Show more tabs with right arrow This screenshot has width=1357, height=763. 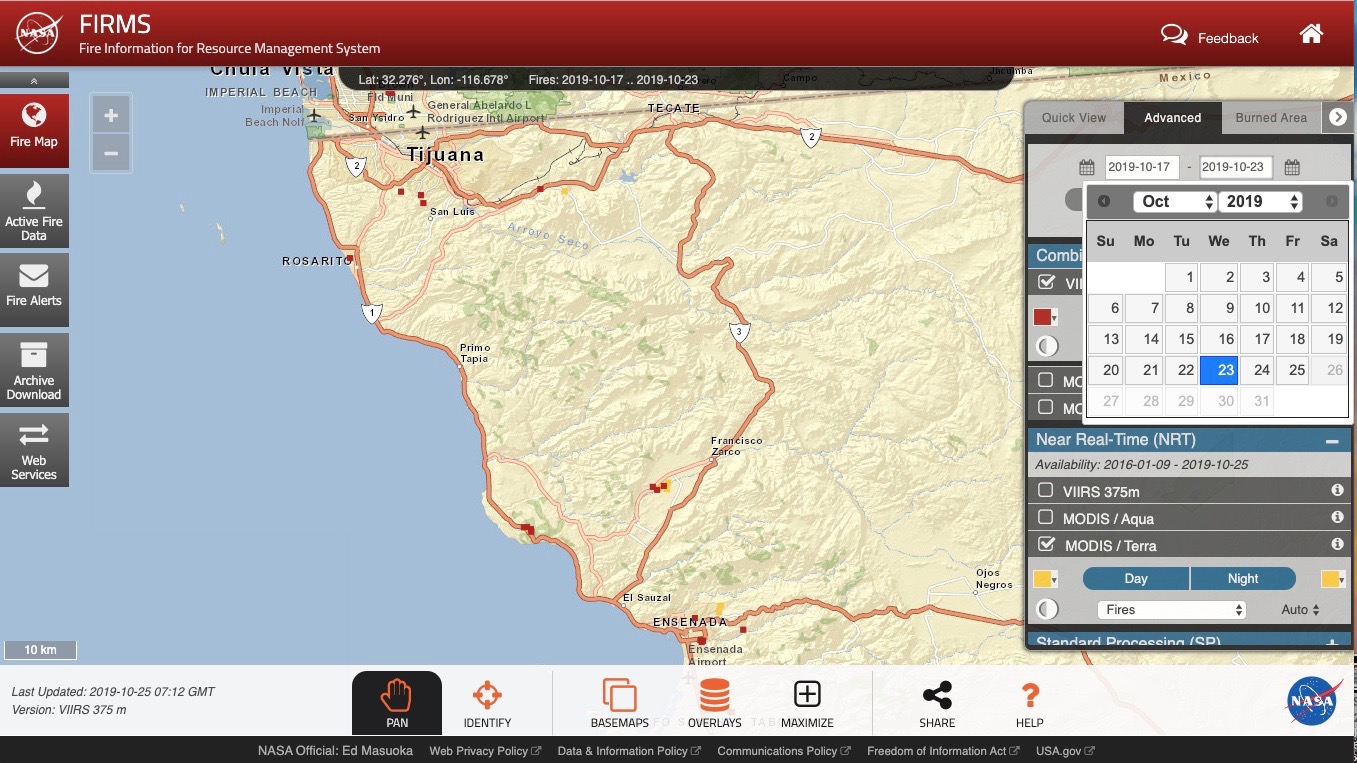pos(1338,117)
